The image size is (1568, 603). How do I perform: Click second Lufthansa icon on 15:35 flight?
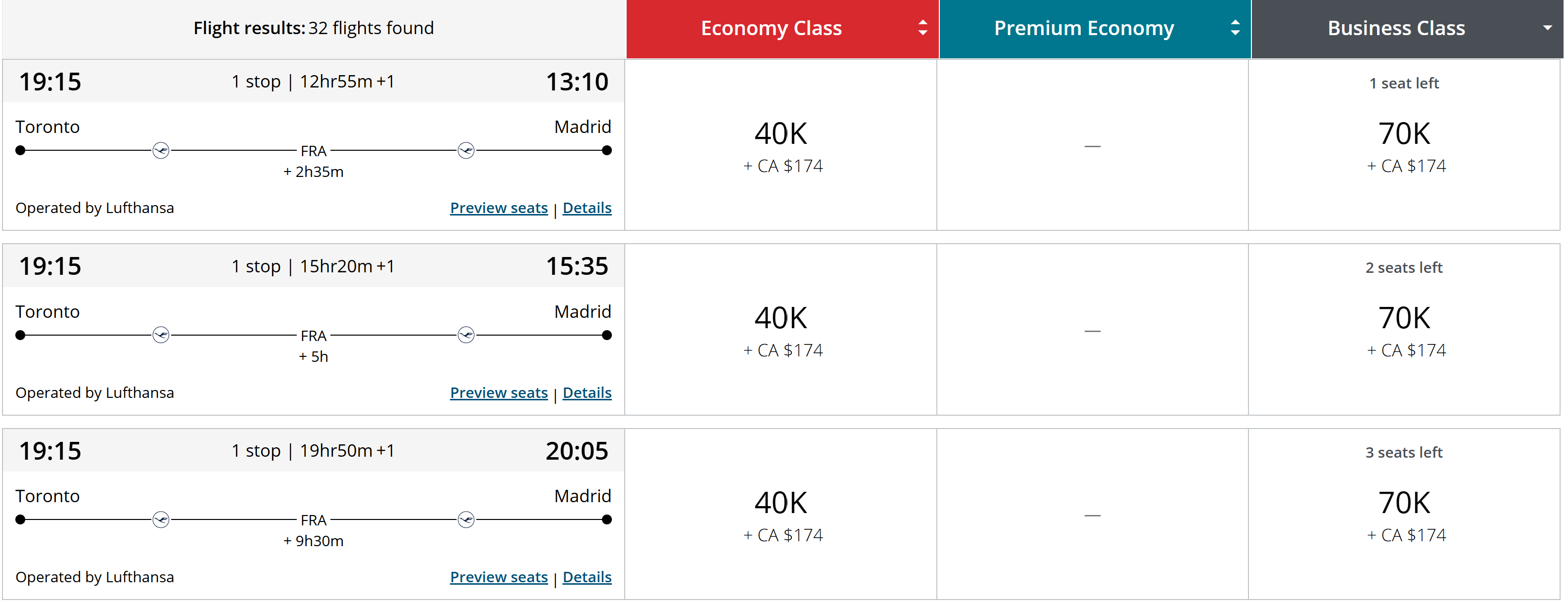coord(465,335)
